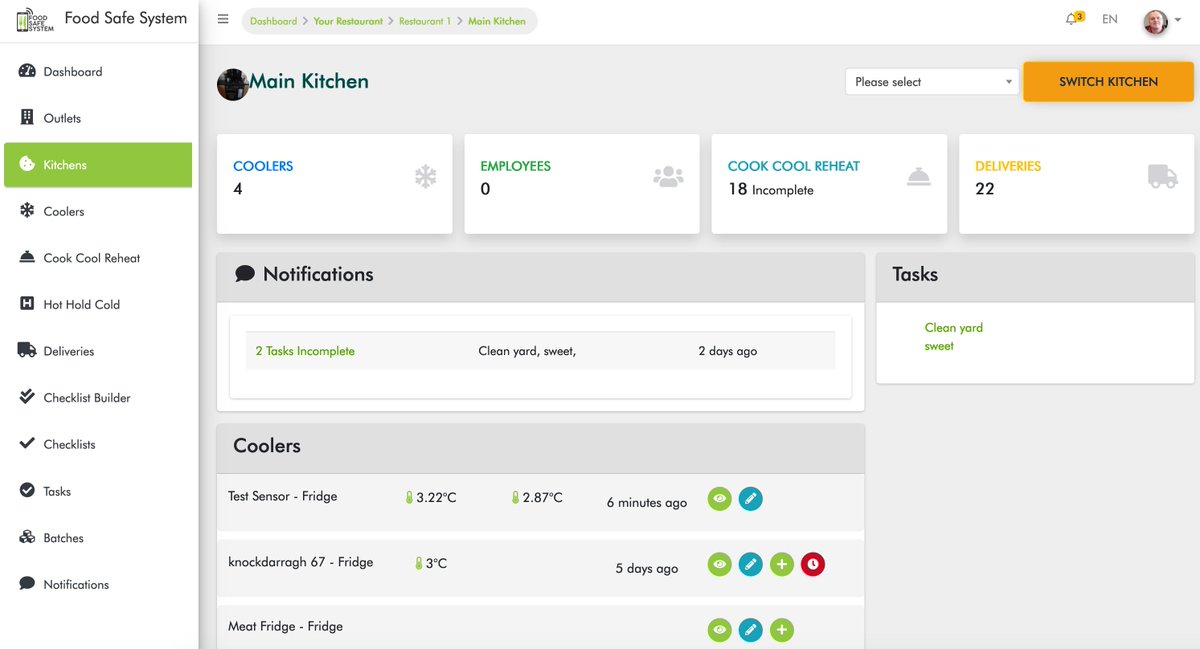The width and height of the screenshot is (1200, 649).
Task: Click the Hot Hold Cold H icon
Action: pyautogui.click(x=27, y=303)
